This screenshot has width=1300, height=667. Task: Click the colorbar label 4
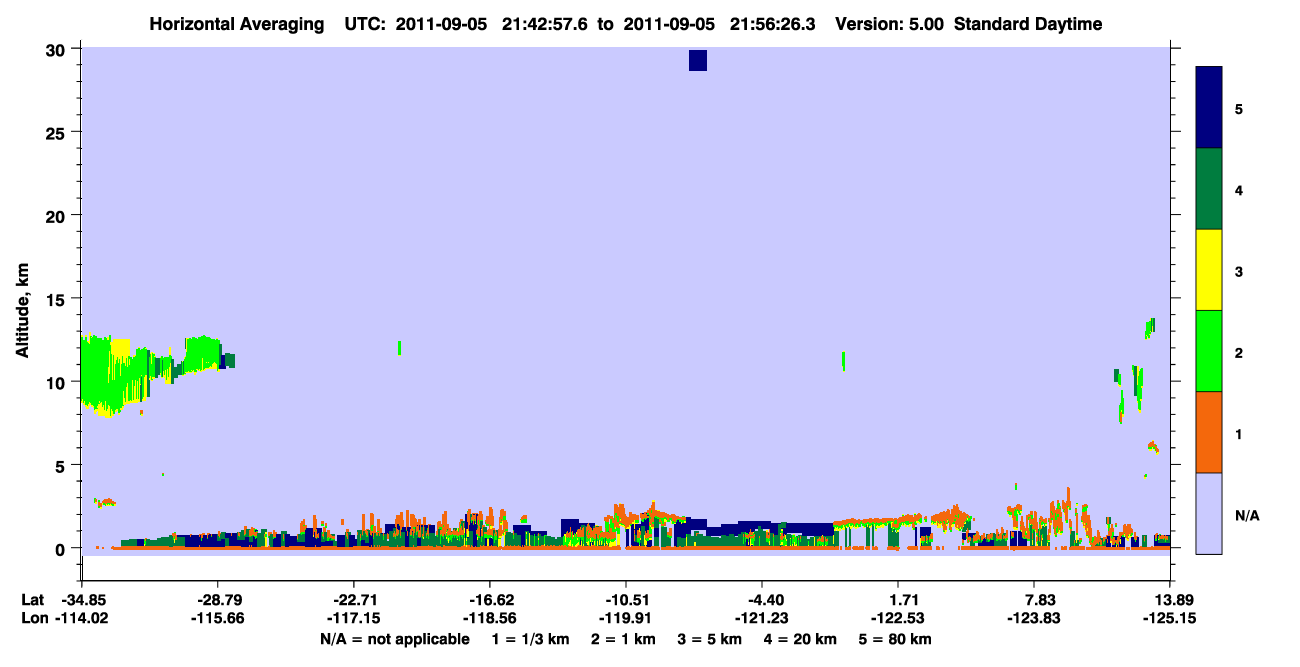[x=1239, y=189]
